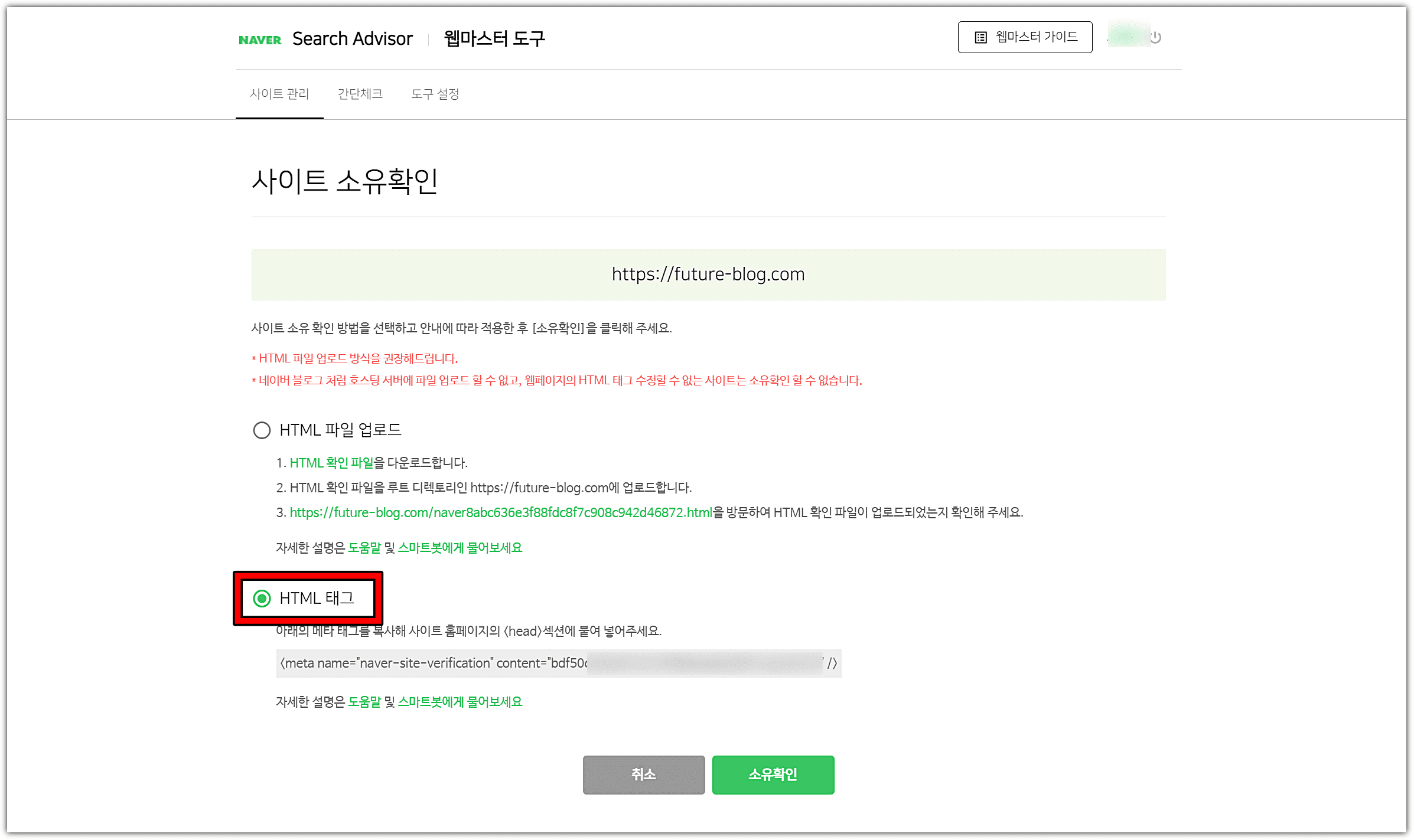Click the power logout icon
Viewport: 1414px width, 840px height.
tap(1156, 38)
